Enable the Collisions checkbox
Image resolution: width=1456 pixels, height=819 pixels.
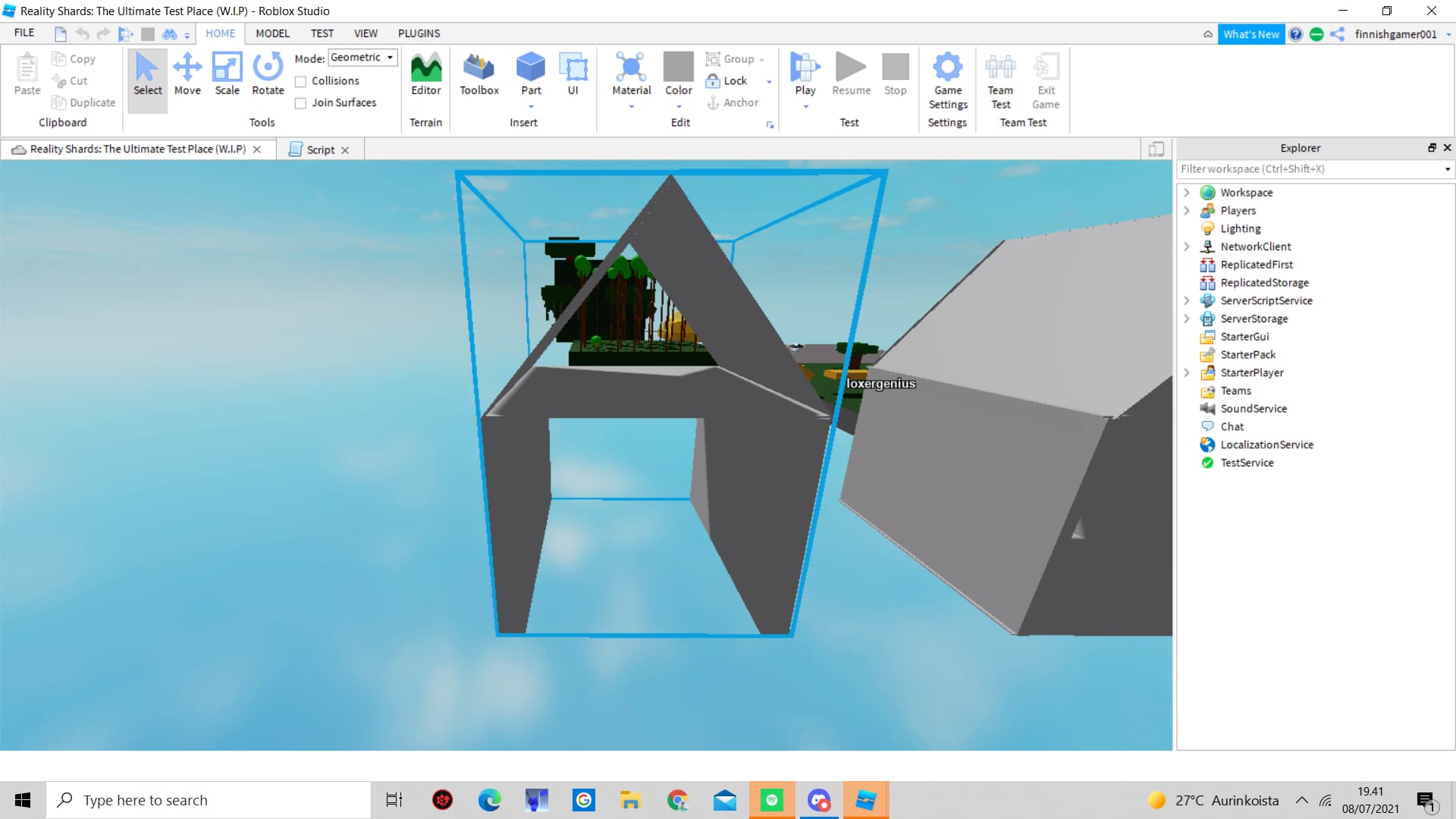tap(301, 81)
